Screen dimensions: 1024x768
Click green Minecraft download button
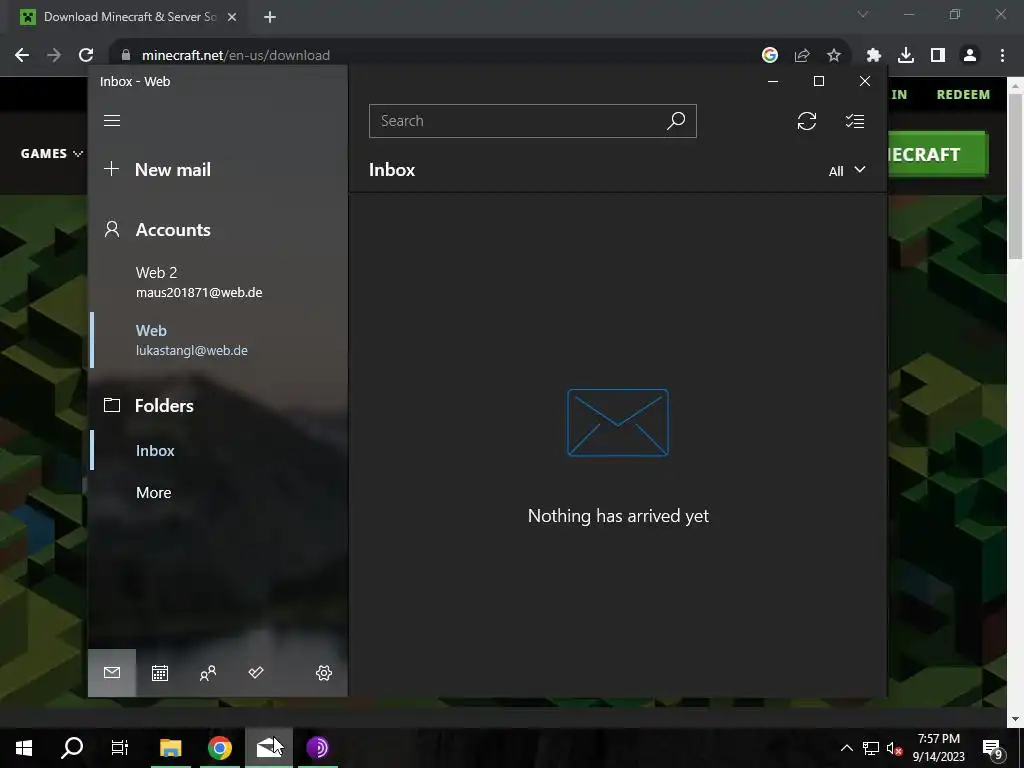click(x=938, y=154)
